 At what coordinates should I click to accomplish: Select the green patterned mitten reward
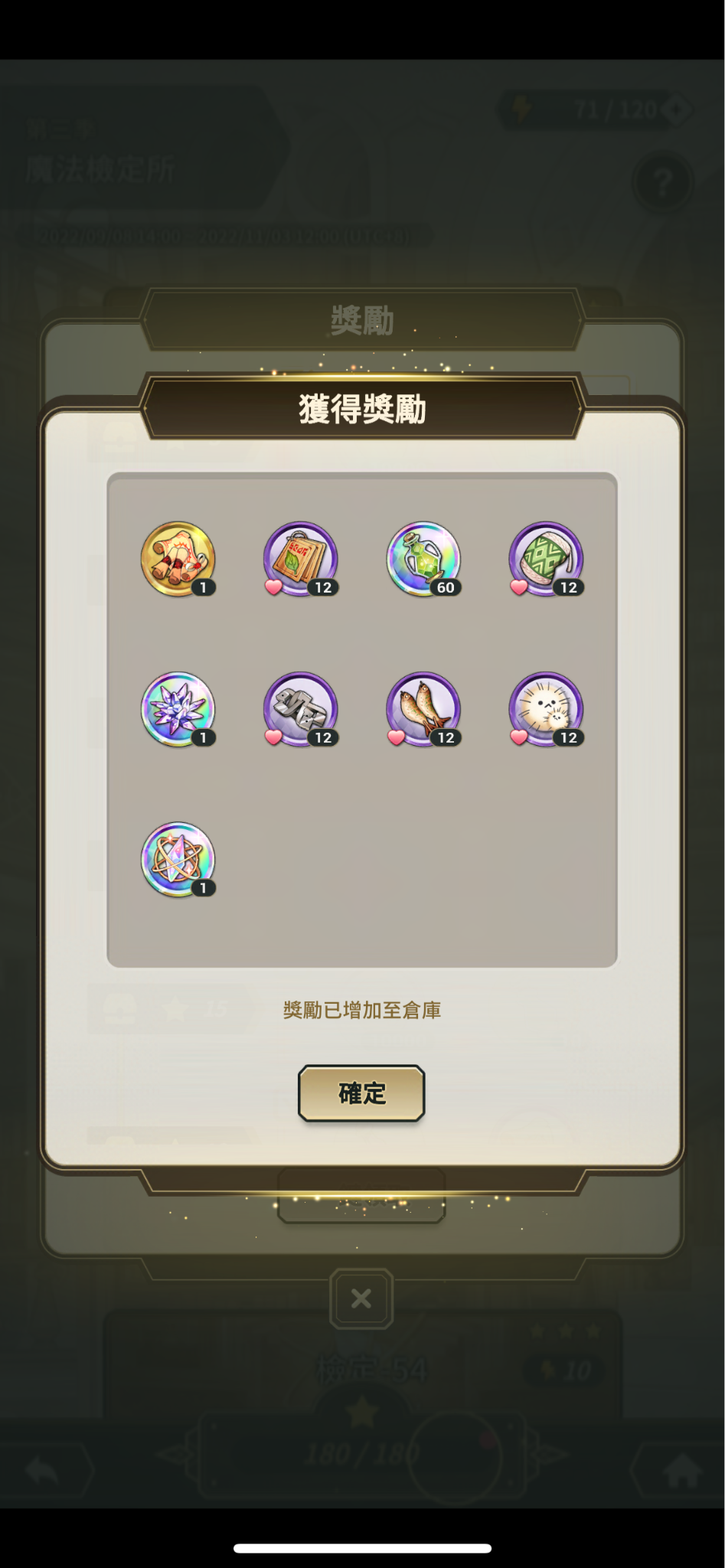point(546,560)
